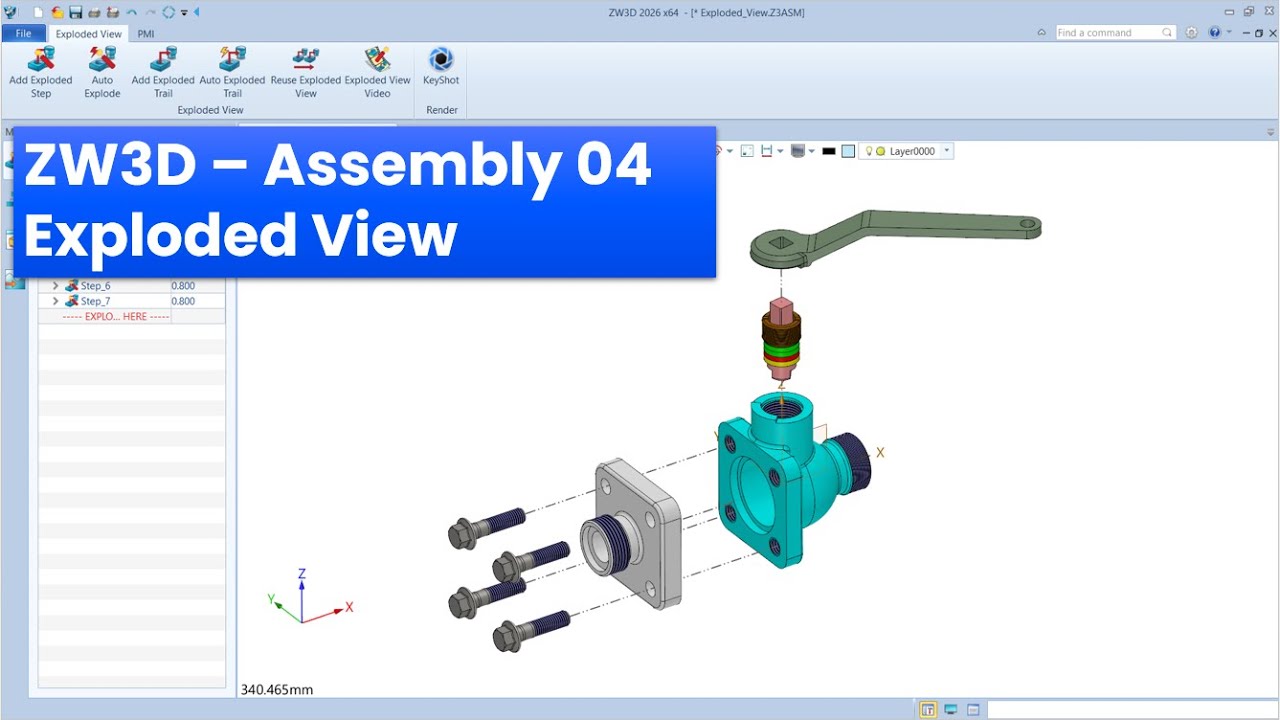Image resolution: width=1280 pixels, height=720 pixels.
Task: Click the status bar command input field
Action: tap(1132, 710)
